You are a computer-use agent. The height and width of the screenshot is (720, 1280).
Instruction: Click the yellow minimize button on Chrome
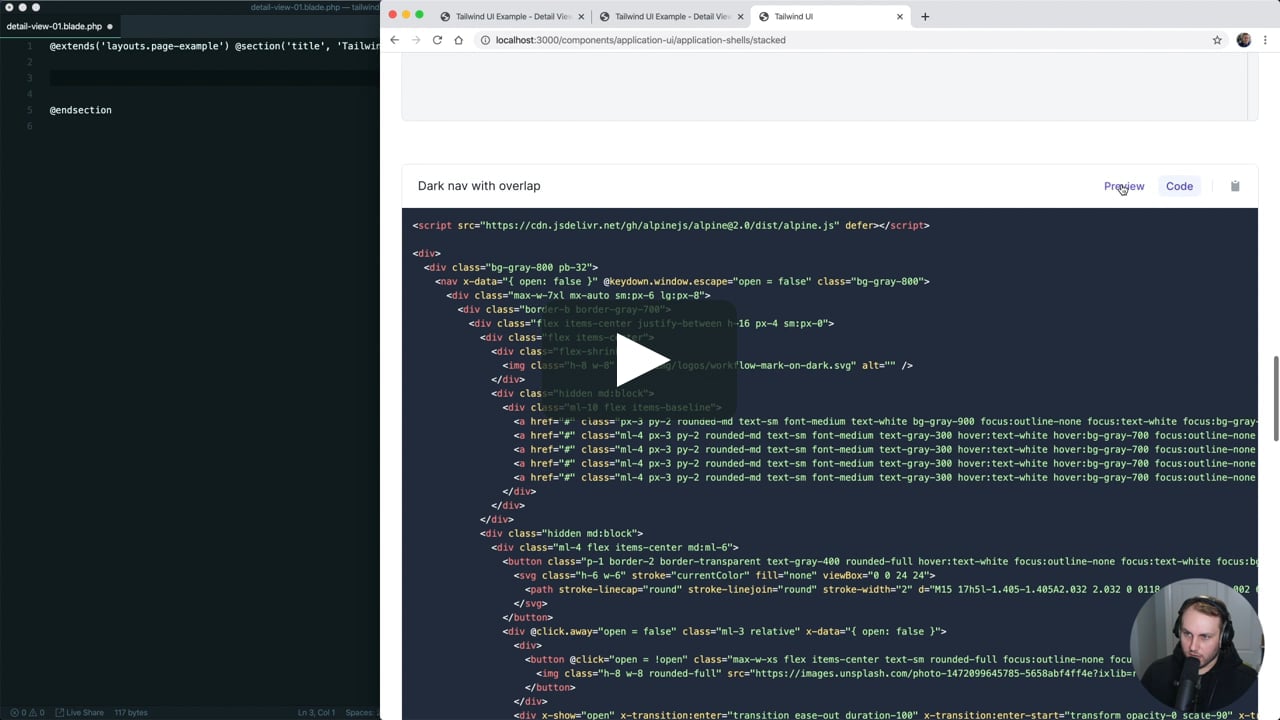click(x=406, y=15)
